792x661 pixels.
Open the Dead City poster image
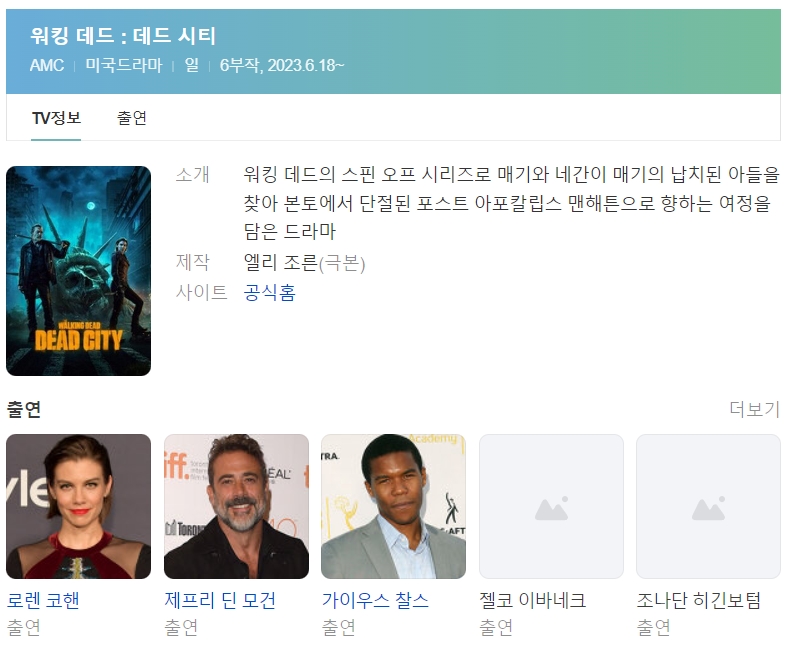[x=78, y=271]
